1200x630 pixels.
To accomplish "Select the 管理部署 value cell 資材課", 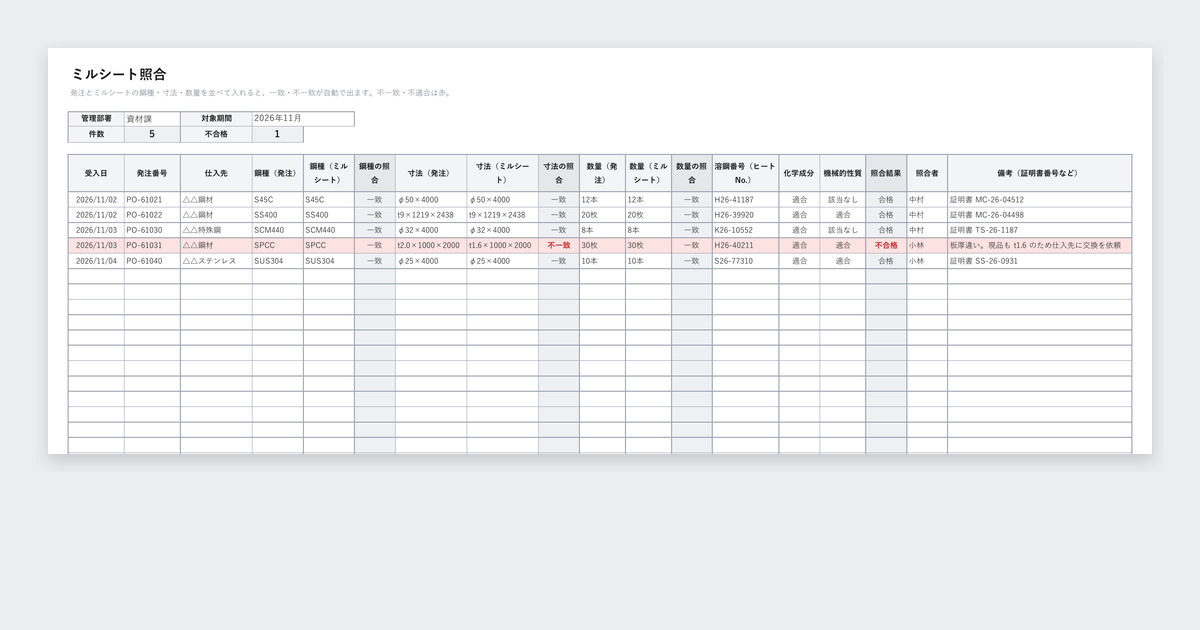I will click(x=152, y=118).
